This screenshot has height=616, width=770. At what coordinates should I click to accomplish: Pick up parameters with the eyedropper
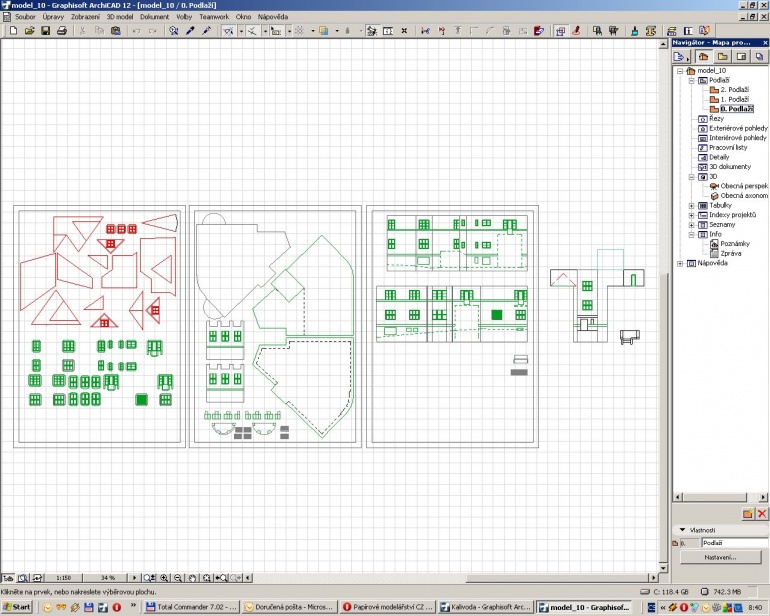(x=190, y=30)
